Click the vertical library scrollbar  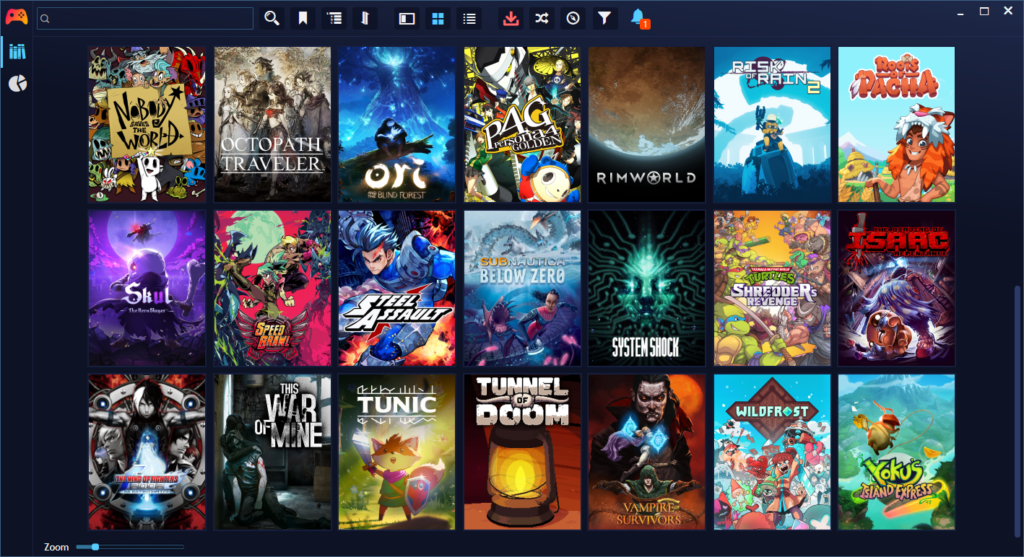1016,400
